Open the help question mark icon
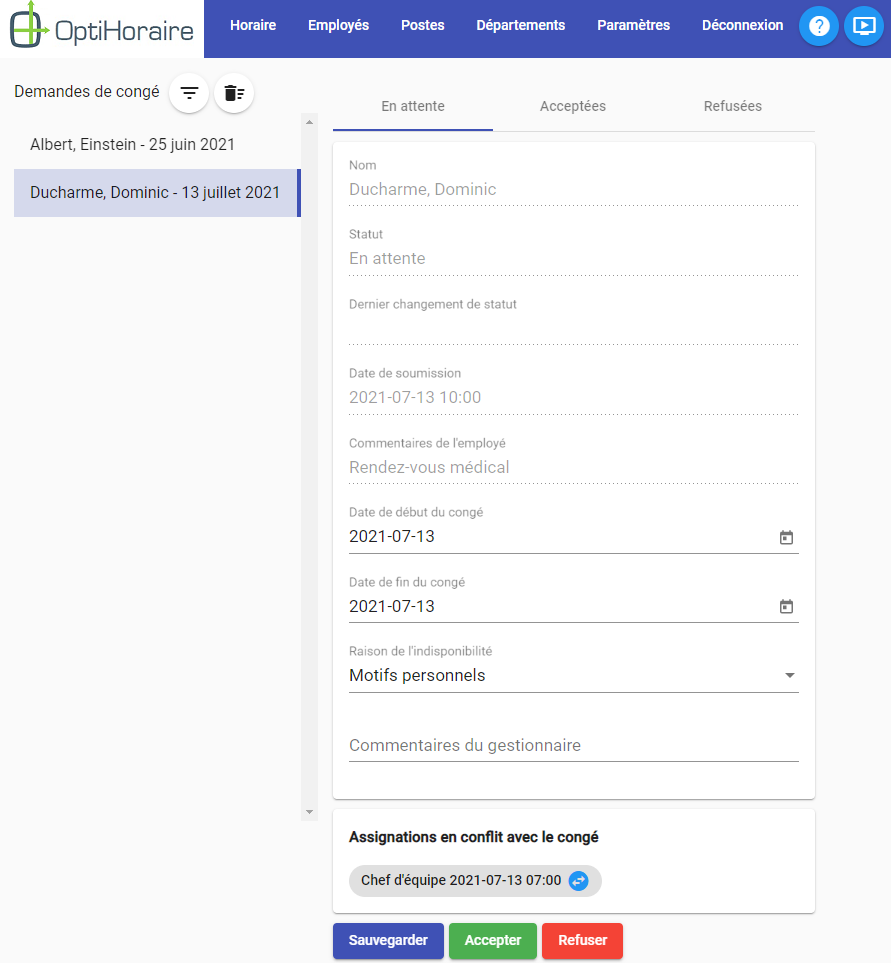 (819, 26)
